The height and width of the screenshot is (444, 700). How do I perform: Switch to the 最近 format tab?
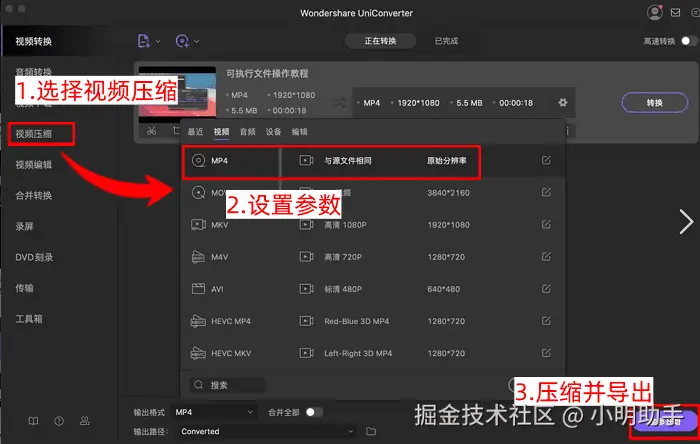195,132
